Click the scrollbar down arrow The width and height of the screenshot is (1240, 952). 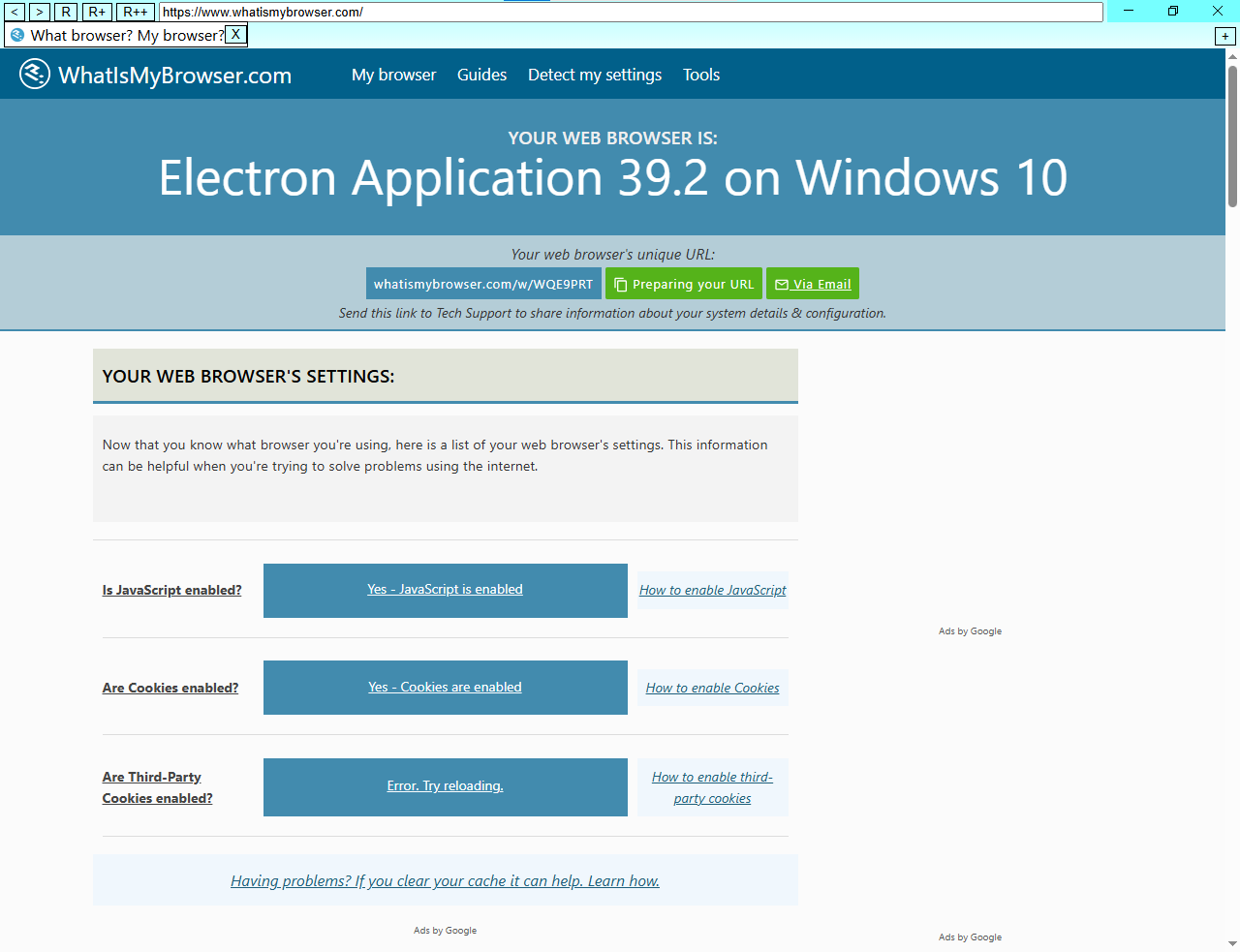pyautogui.click(x=1232, y=943)
